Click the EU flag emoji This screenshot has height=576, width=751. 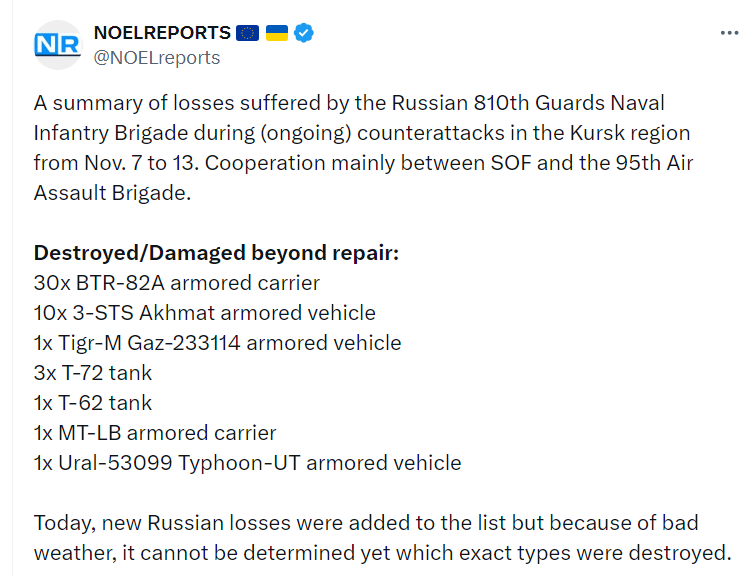click(x=248, y=33)
